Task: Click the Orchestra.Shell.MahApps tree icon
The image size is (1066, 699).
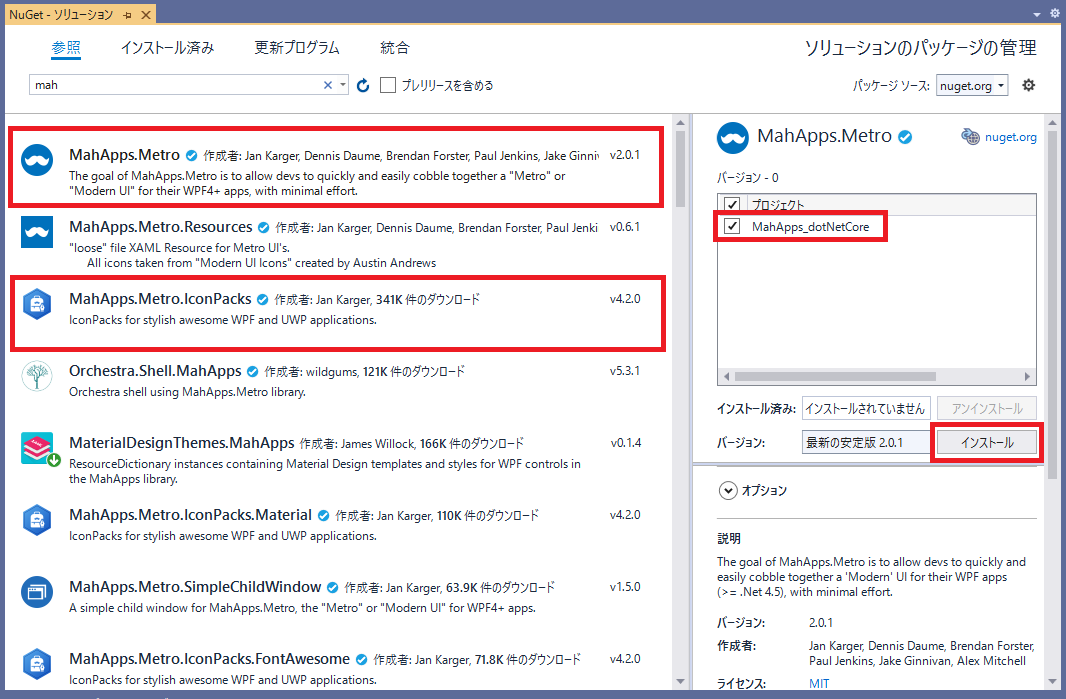Action: (37, 376)
